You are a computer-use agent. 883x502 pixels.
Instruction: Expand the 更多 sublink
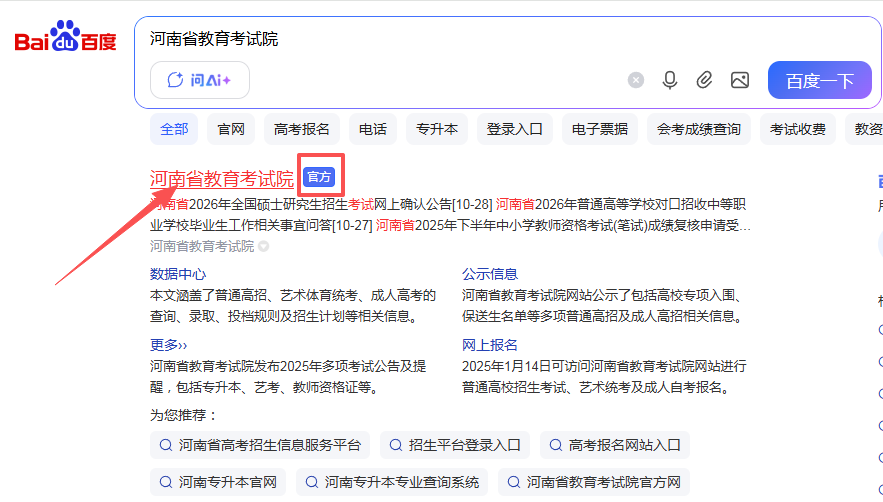[169, 345]
